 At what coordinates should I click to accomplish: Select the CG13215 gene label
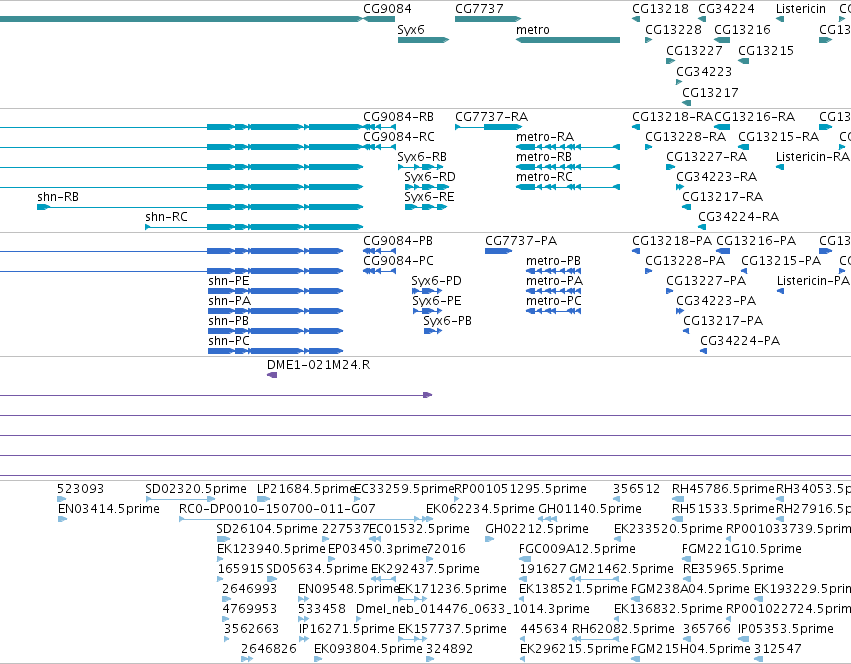(766, 50)
